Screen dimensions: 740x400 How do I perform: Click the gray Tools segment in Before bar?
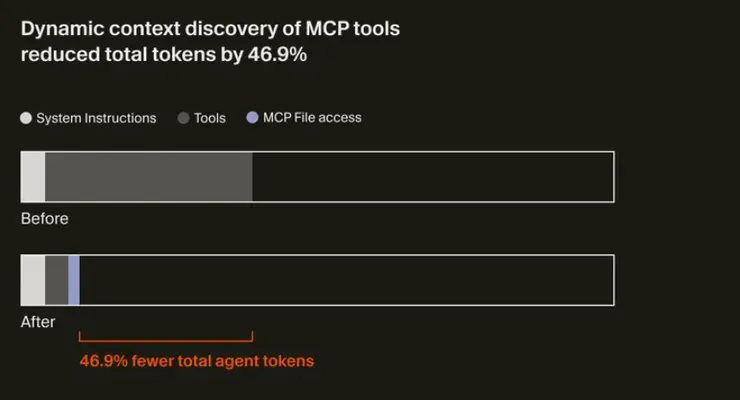[x=148, y=177]
